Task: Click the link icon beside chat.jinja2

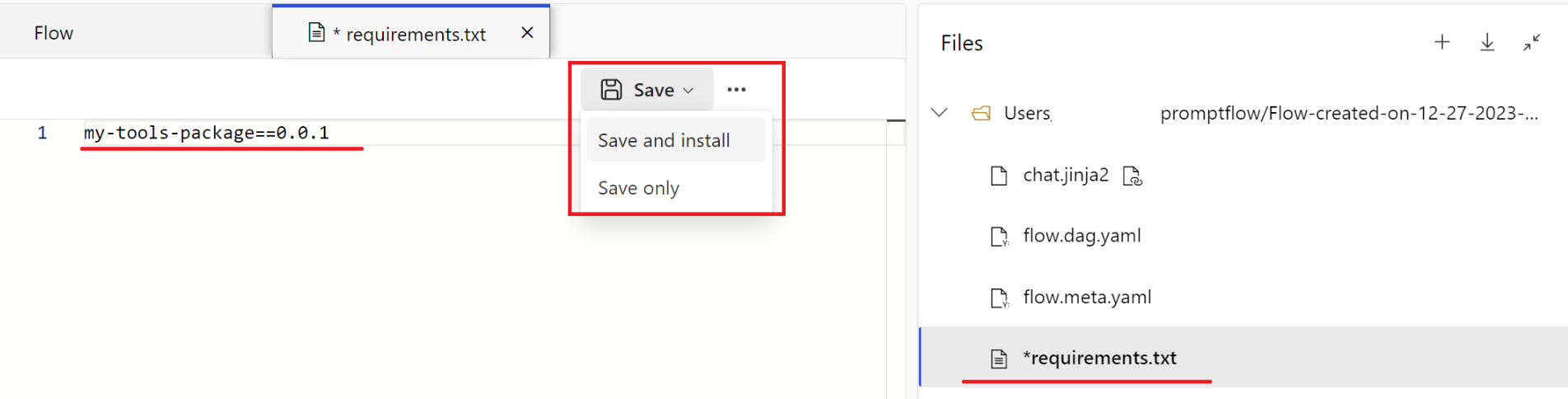Action: click(1132, 176)
